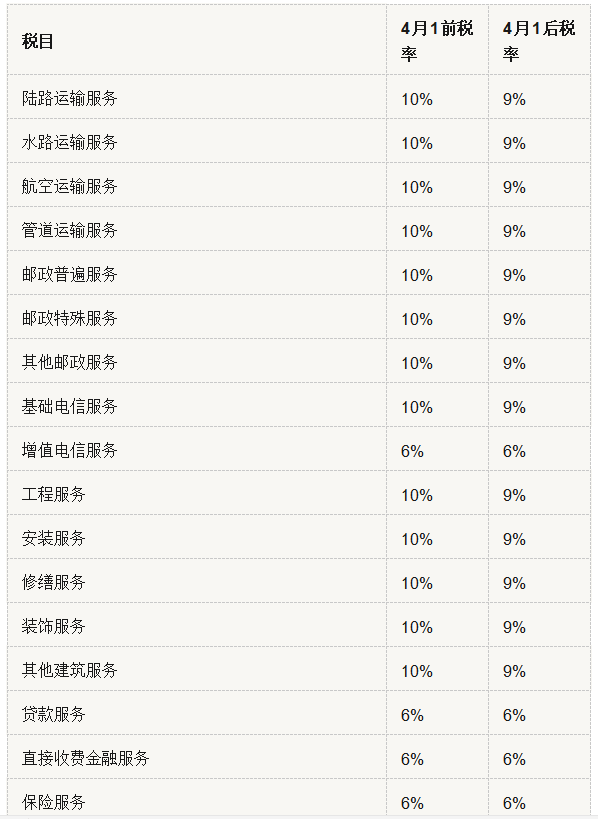Select the 基础电信服务 cell
Viewport: 598px width, 819px height.
(x=69, y=406)
